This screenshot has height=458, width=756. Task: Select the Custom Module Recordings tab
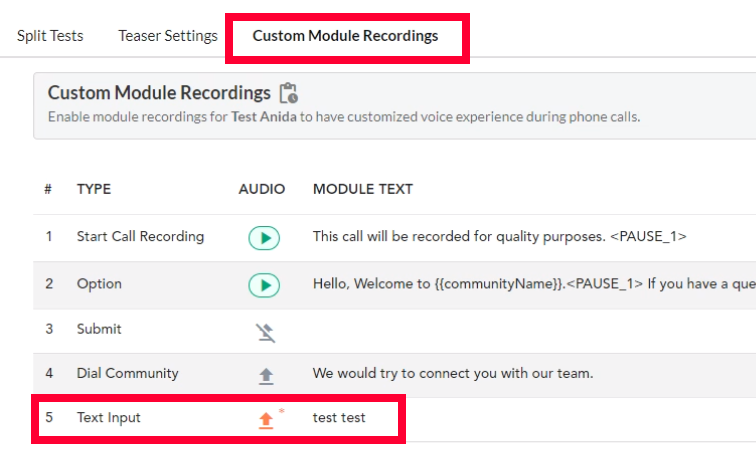click(x=345, y=36)
